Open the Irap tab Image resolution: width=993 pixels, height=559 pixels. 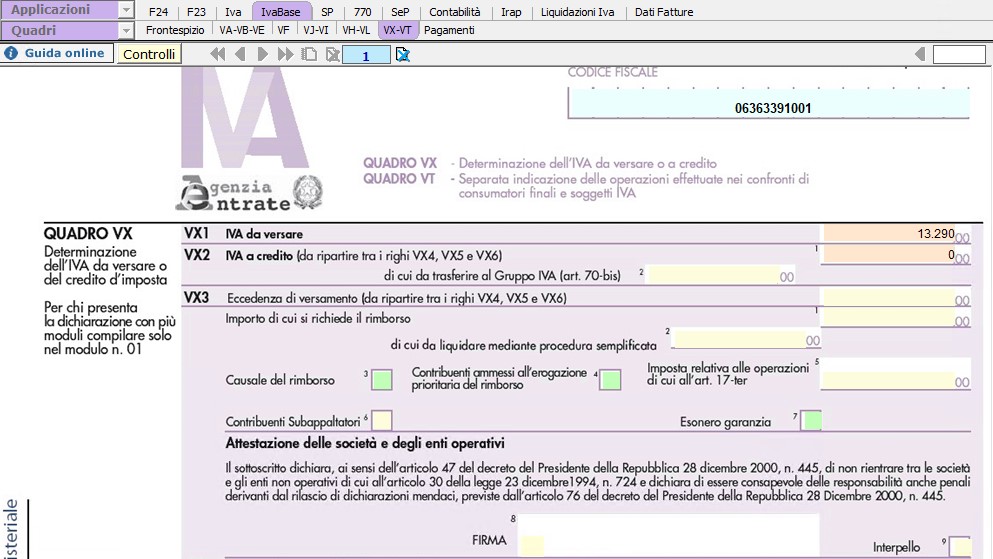[511, 12]
